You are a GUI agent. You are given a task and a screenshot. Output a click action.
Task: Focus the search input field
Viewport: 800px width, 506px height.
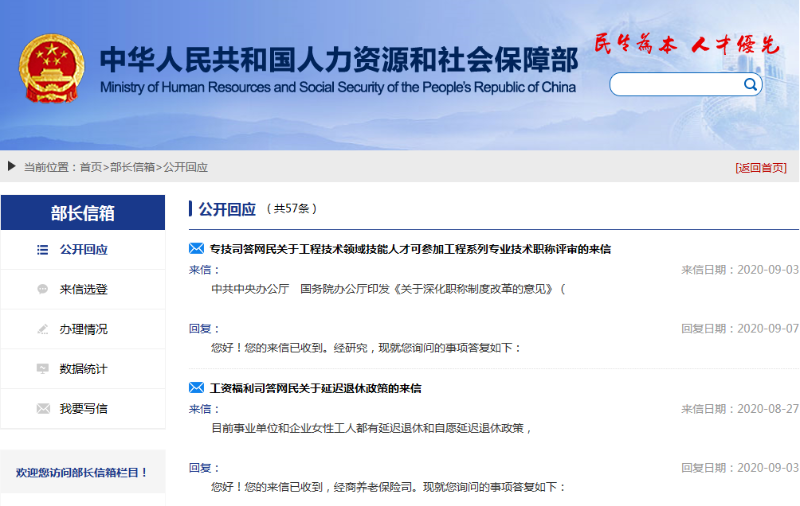point(675,85)
